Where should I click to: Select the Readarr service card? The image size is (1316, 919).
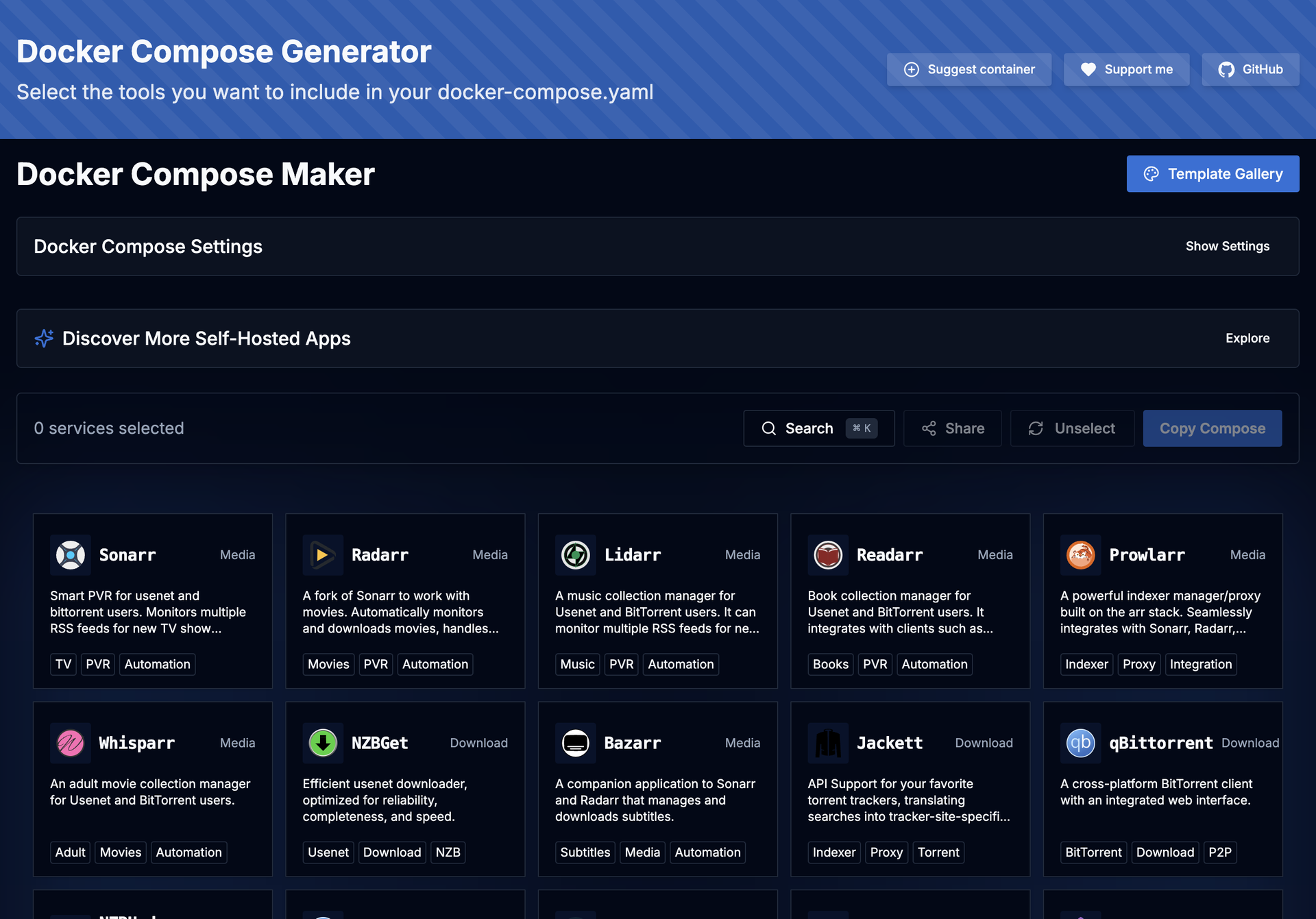pos(910,601)
